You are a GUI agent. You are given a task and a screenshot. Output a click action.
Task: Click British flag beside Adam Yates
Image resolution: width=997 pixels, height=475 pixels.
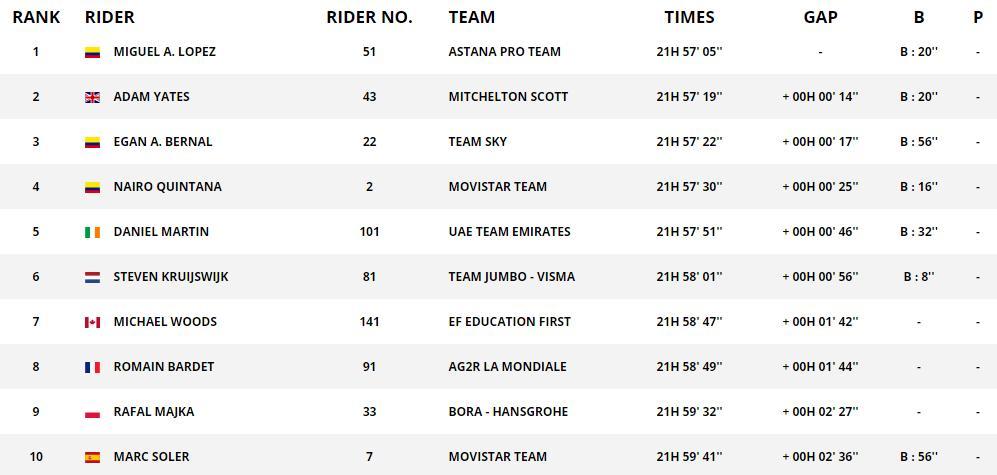92,97
